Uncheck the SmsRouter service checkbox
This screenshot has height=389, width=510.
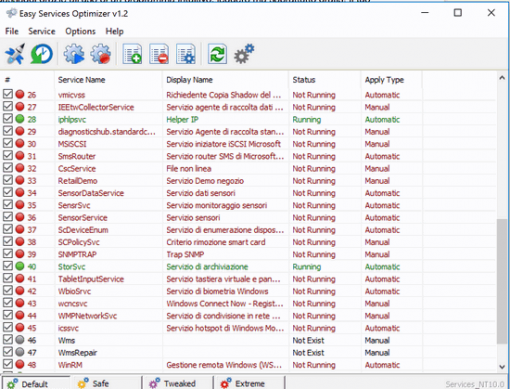coord(8,155)
